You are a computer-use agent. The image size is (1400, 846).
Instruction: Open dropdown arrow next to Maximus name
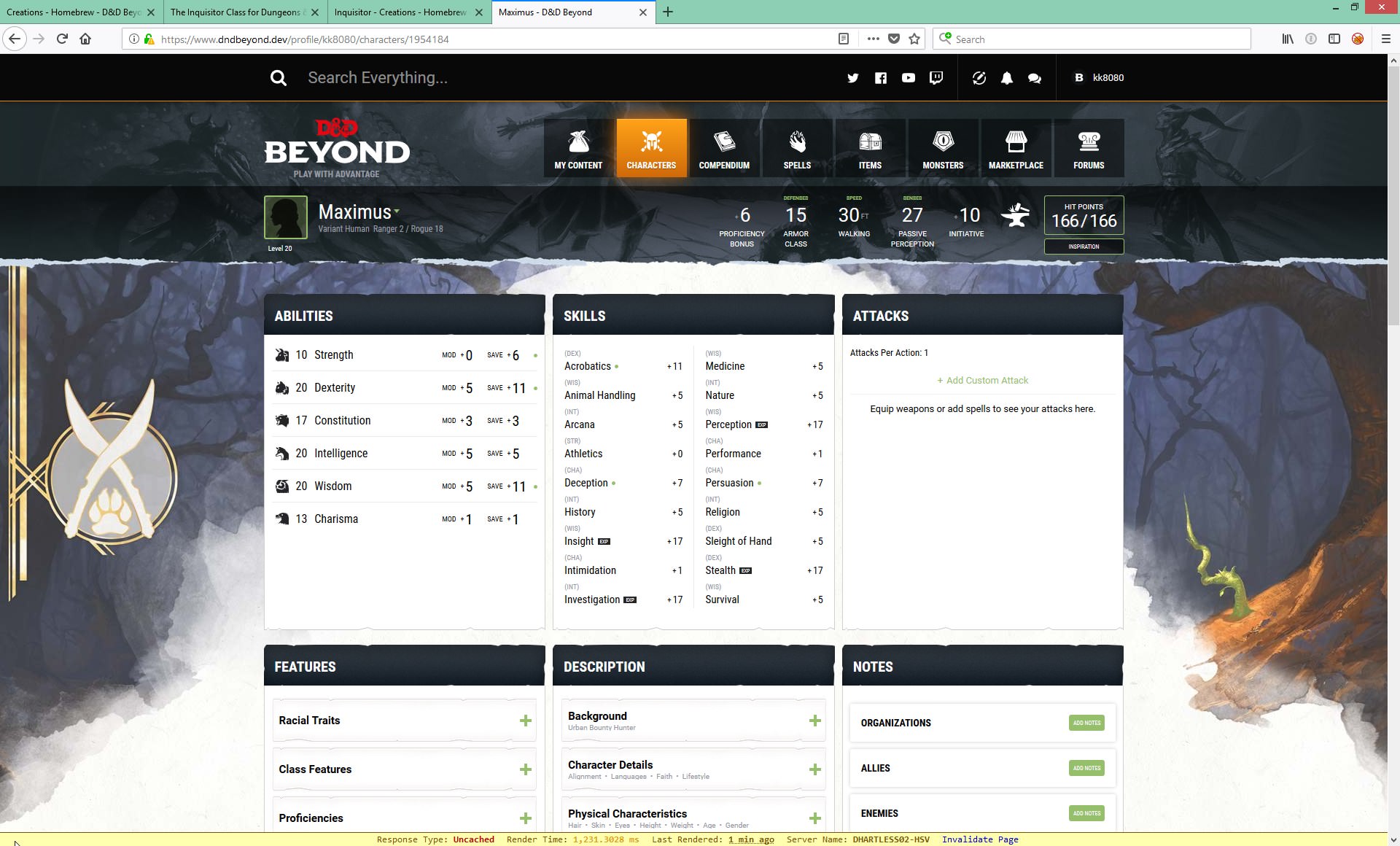coord(397,212)
